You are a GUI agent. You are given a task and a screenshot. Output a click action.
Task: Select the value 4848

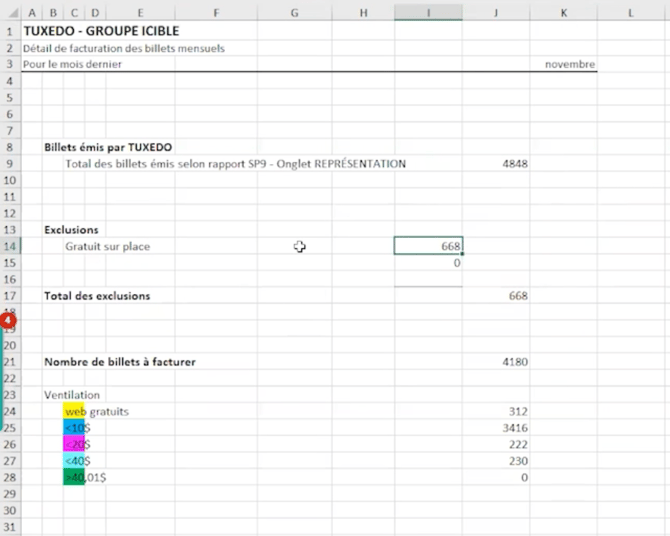[x=515, y=164]
